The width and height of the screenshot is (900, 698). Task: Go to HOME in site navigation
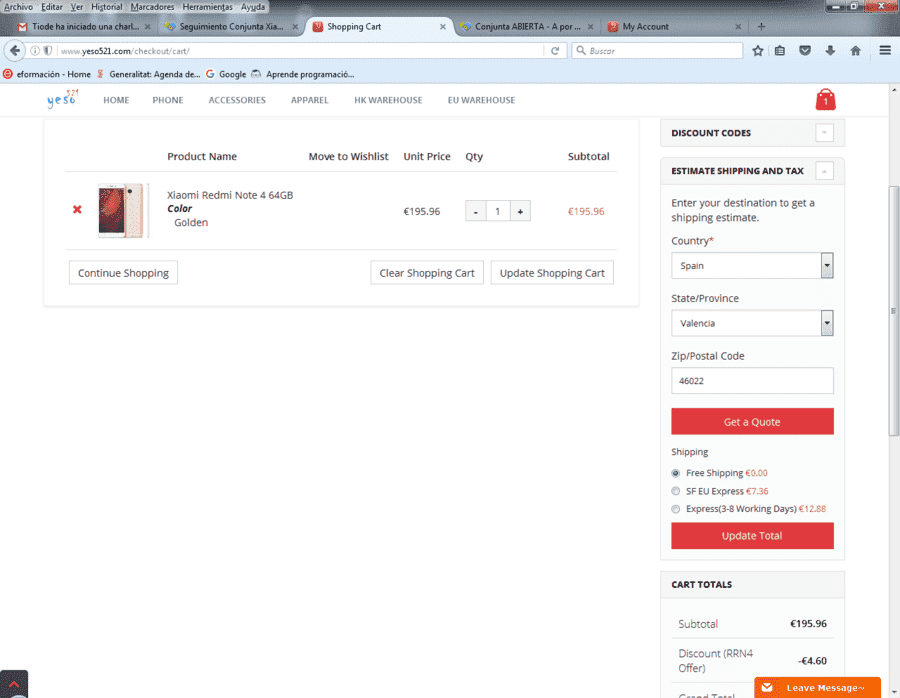point(116,100)
